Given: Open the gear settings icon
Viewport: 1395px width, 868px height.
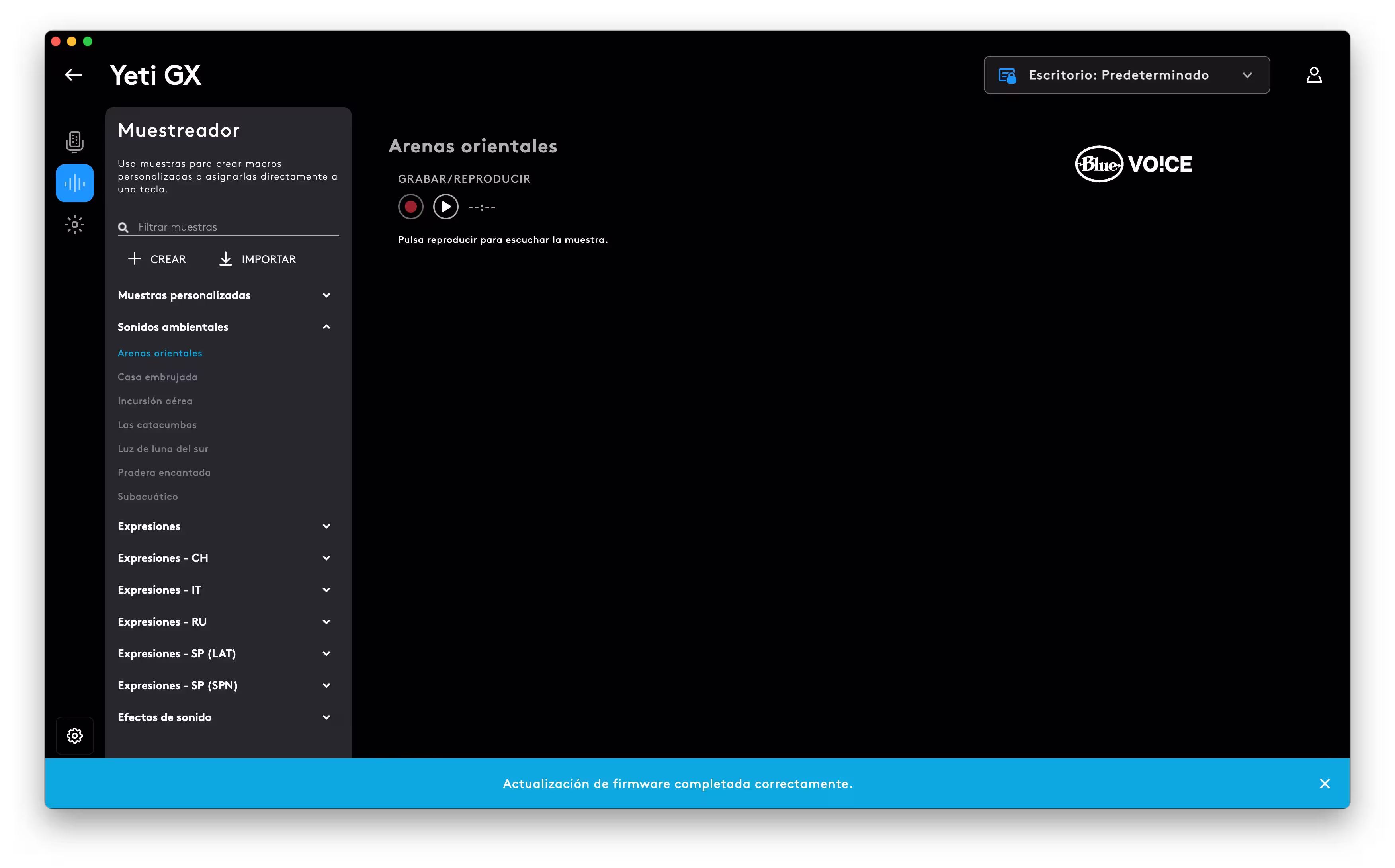Looking at the screenshot, I should click(x=74, y=735).
